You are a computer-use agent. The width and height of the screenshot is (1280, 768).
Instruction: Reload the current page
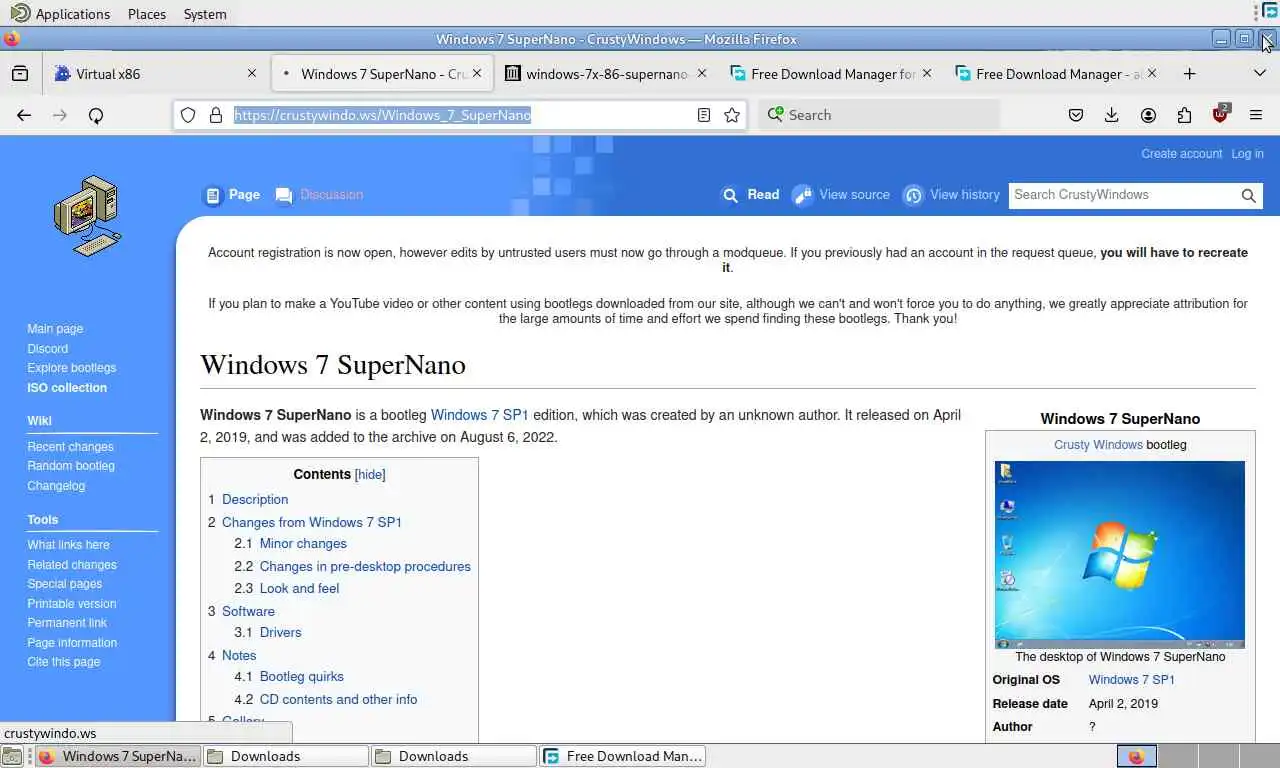click(x=96, y=115)
